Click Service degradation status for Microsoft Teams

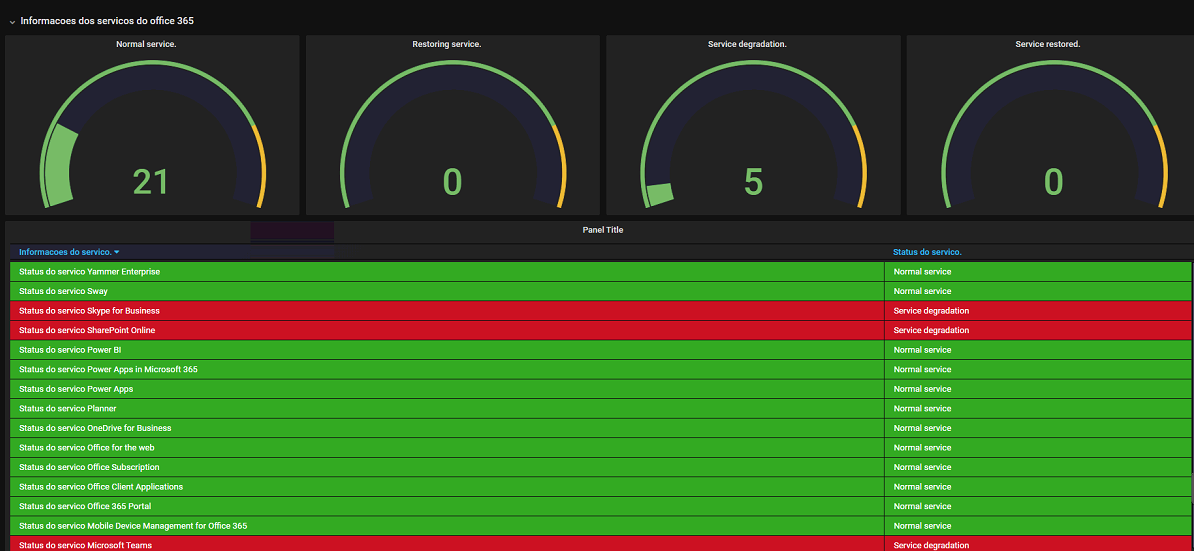click(x=931, y=545)
